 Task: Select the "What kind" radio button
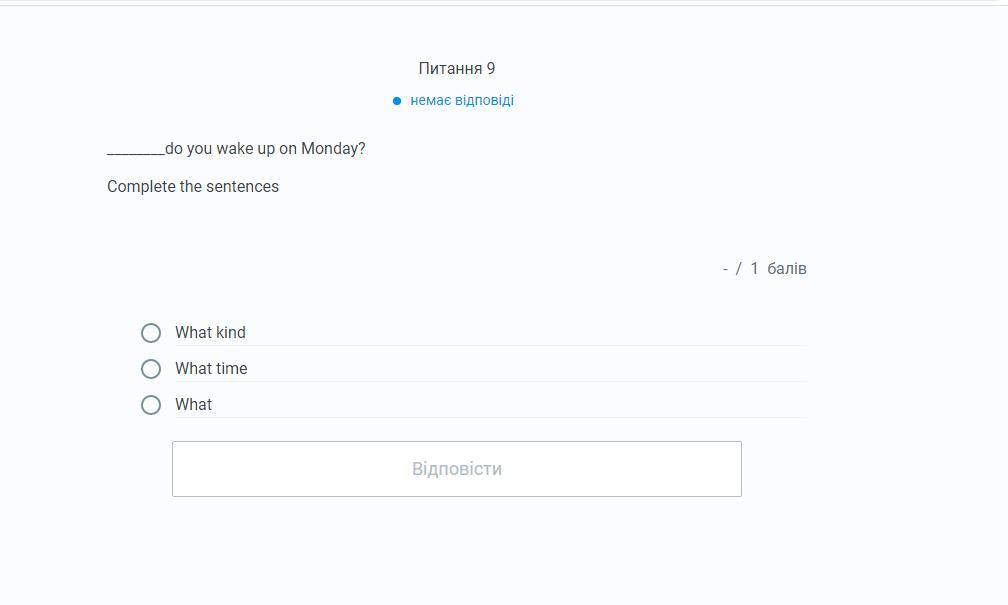pyautogui.click(x=151, y=333)
